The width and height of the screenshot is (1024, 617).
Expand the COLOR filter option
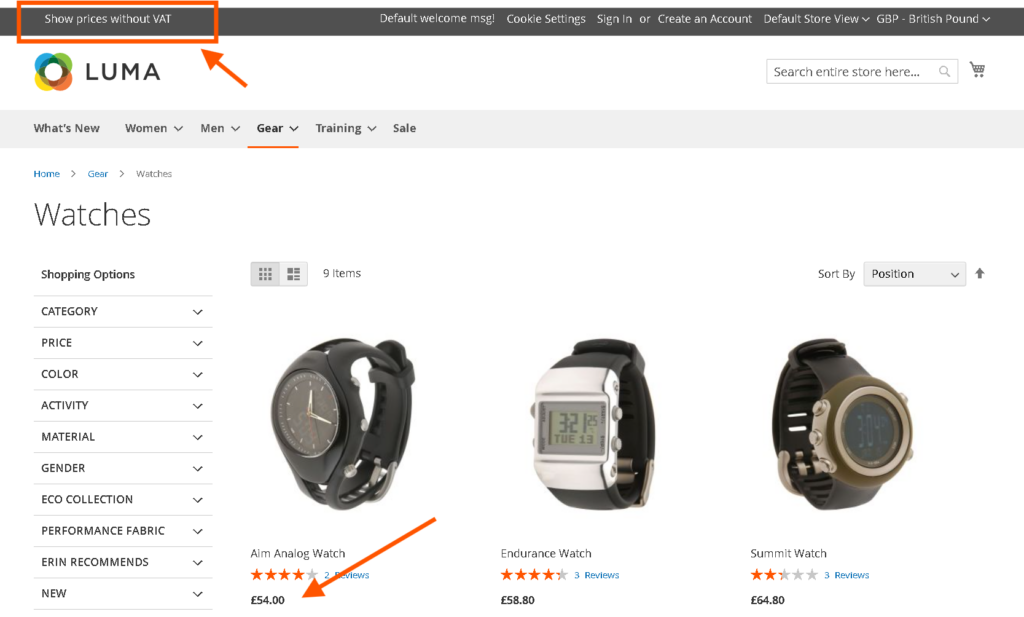[123, 374]
